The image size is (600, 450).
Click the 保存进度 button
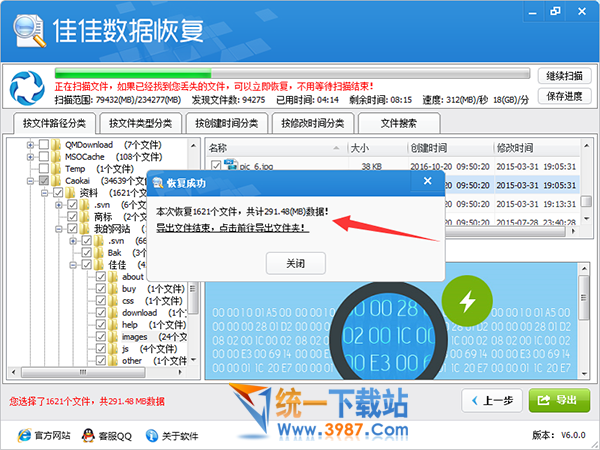(564, 96)
